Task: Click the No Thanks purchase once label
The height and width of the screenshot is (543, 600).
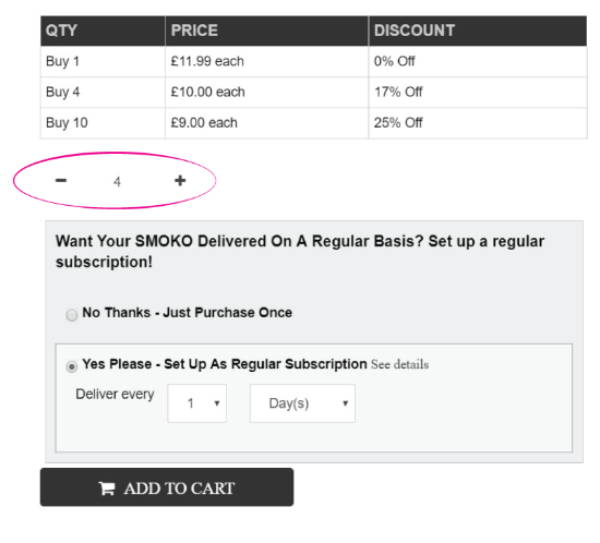Action: [x=187, y=313]
